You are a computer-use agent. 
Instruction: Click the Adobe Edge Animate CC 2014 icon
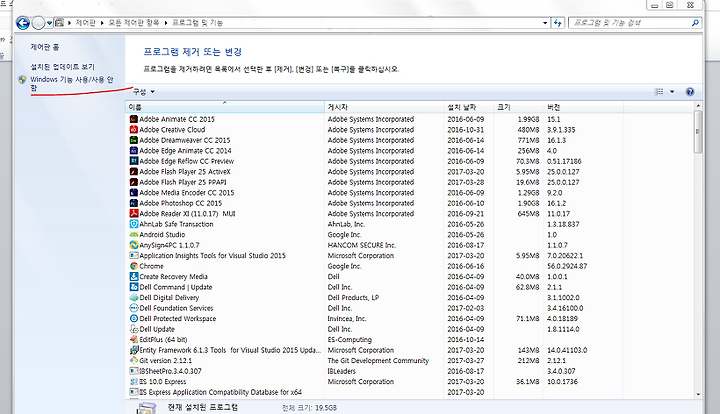[x=134, y=151]
